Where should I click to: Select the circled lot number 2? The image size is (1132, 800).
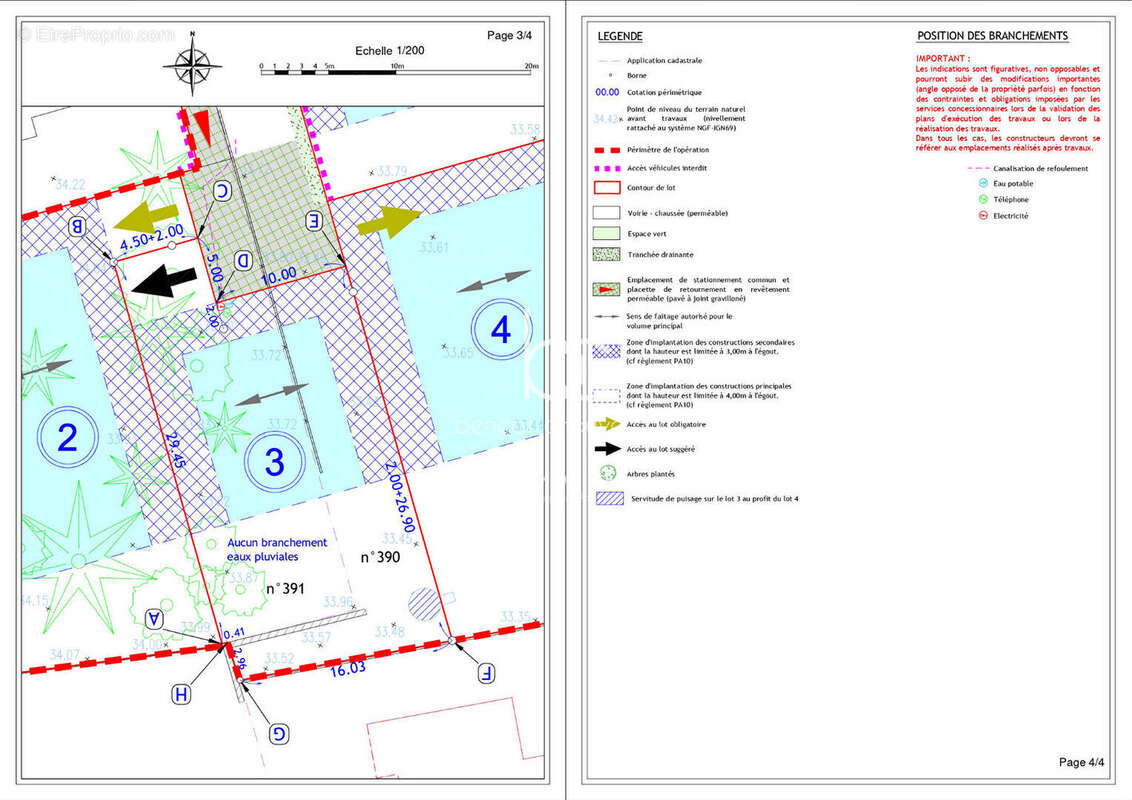68,437
